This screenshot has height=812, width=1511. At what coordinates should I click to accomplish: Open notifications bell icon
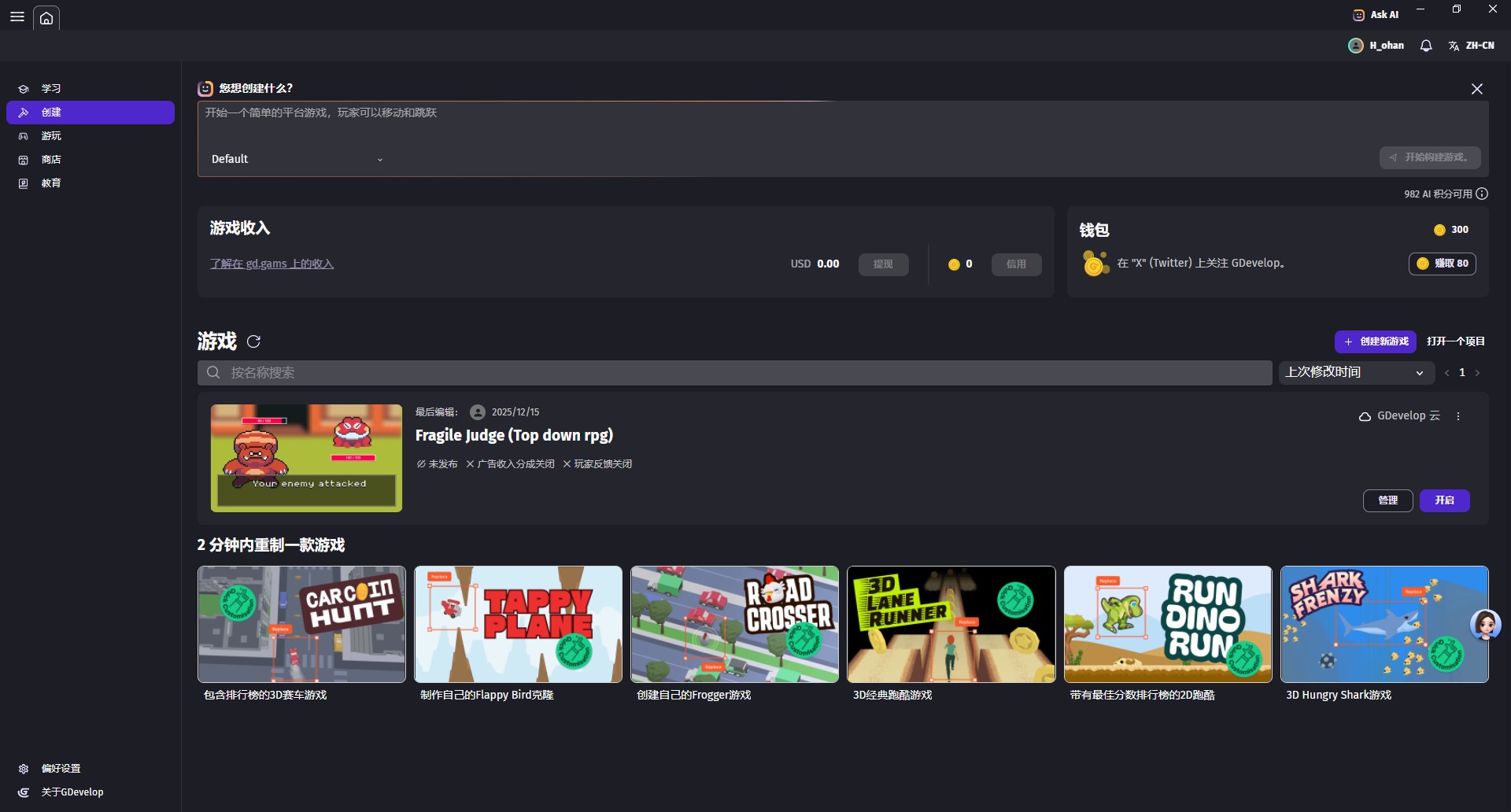pos(1425,46)
